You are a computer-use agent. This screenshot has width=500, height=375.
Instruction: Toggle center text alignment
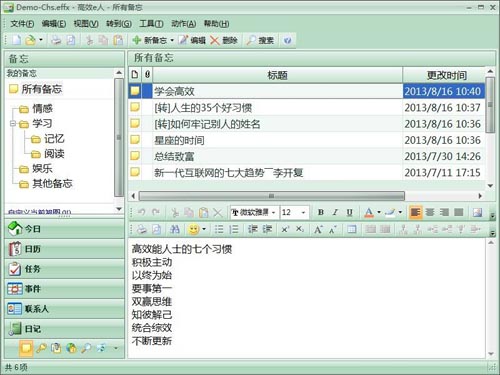(430, 212)
